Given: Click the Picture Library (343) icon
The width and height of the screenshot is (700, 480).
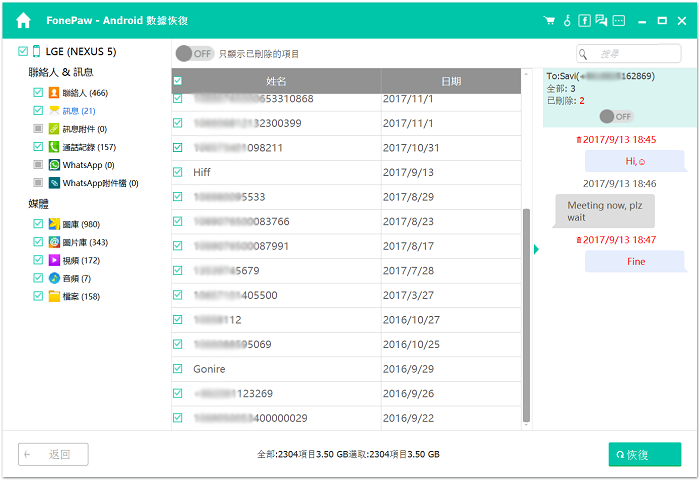Looking at the screenshot, I should point(54,242).
